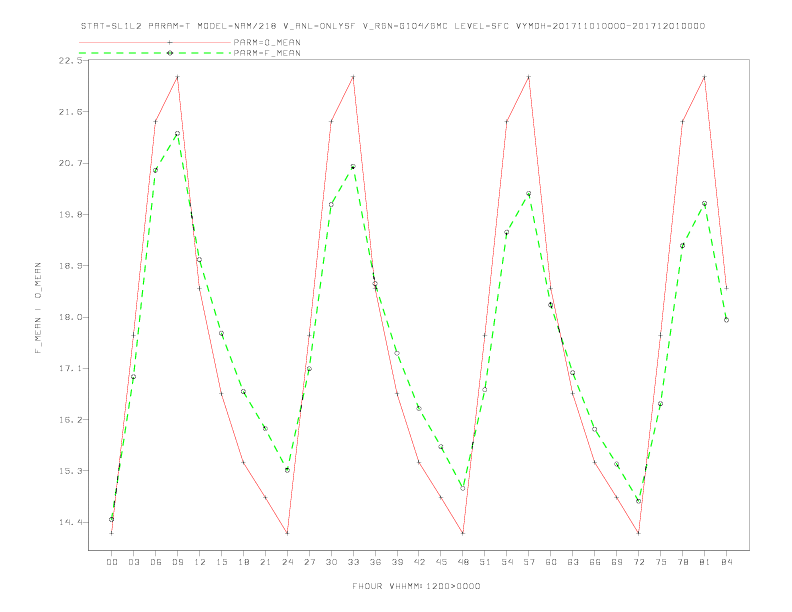
Task: Click the 33 forecast hour tick label
Action: (353, 562)
